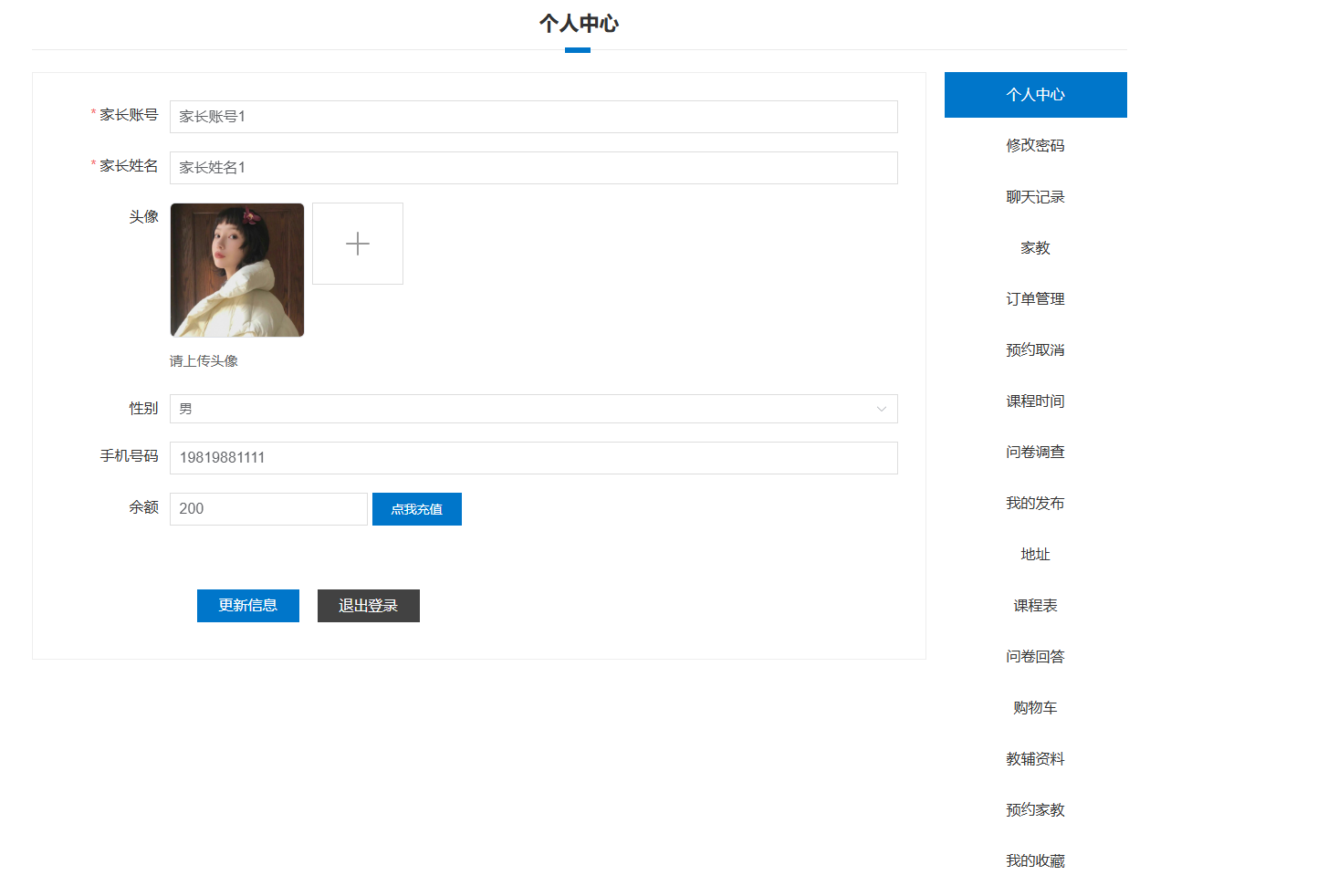The width and height of the screenshot is (1328, 896).
Task: Open 我的发布 in the sidebar
Action: 1035,504
